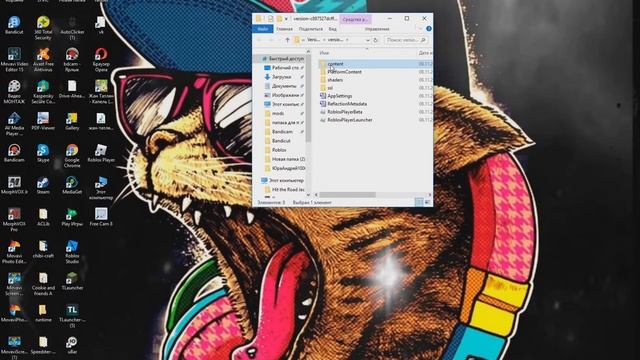Image resolution: width=640 pixels, height=360 pixels.
Task: Switch to the Главная ribbon tab
Action: [x=284, y=29]
